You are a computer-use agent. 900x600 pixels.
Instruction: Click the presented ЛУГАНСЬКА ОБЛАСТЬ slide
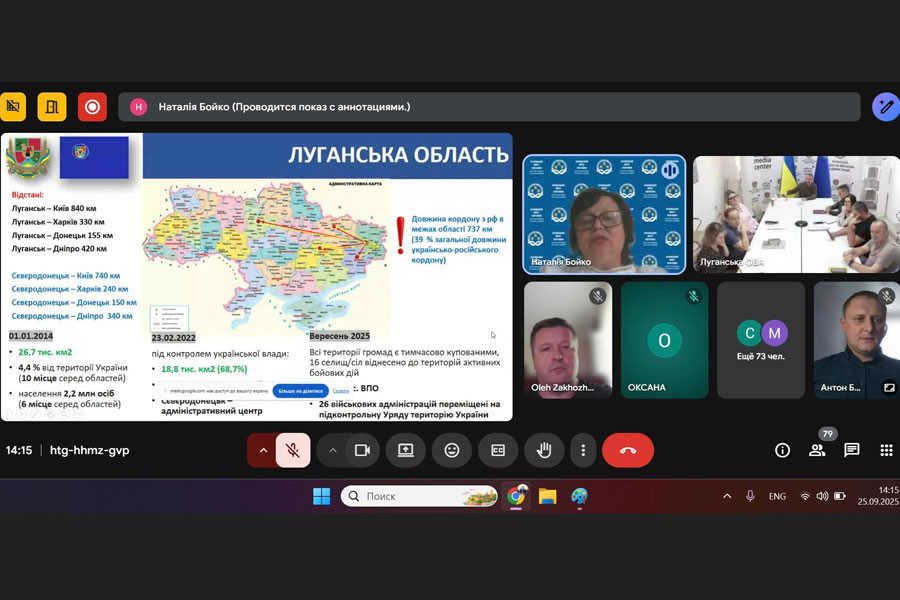256,277
